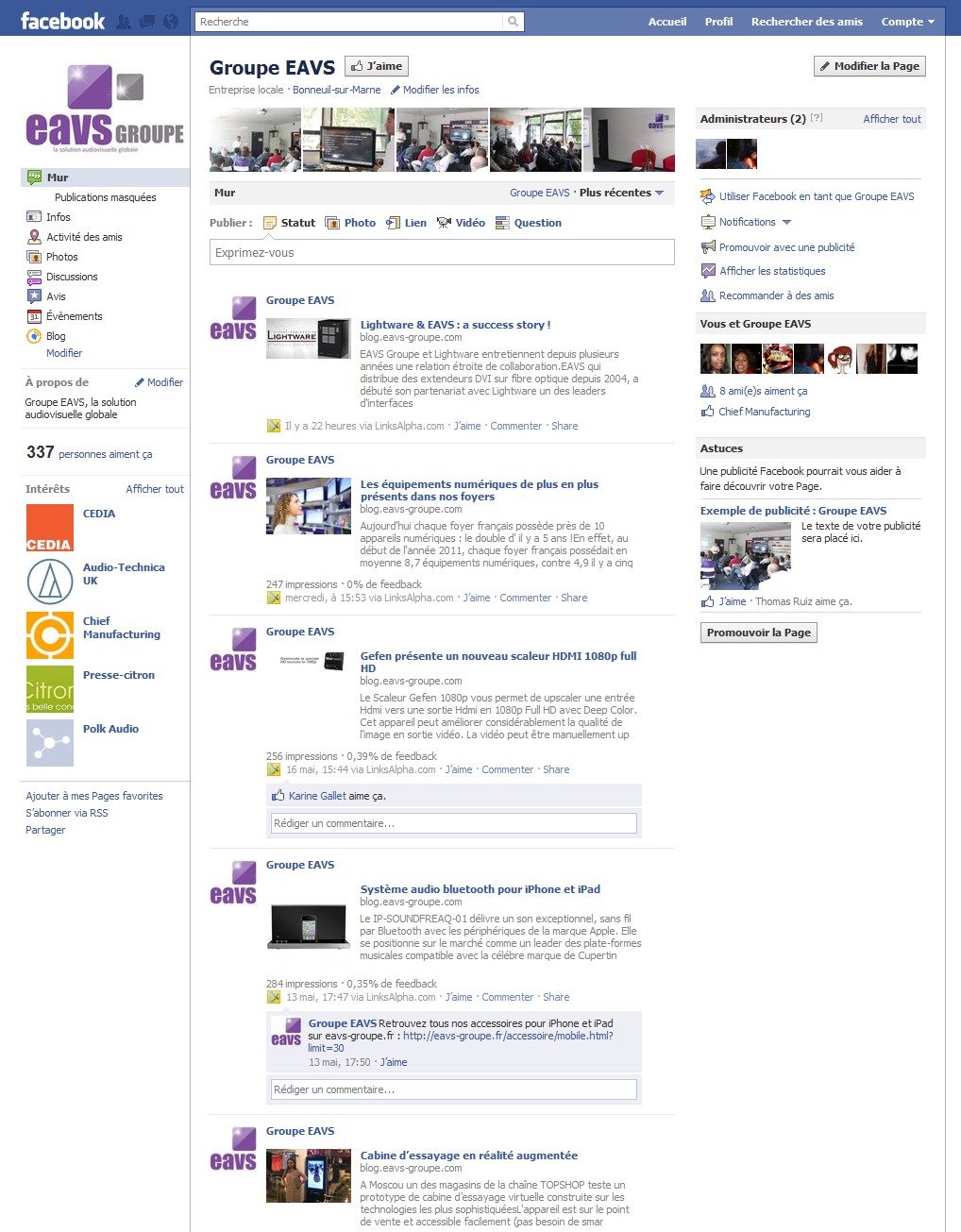Open the Photos section in sidebar
Image resolution: width=961 pixels, height=1232 pixels.
[x=61, y=257]
